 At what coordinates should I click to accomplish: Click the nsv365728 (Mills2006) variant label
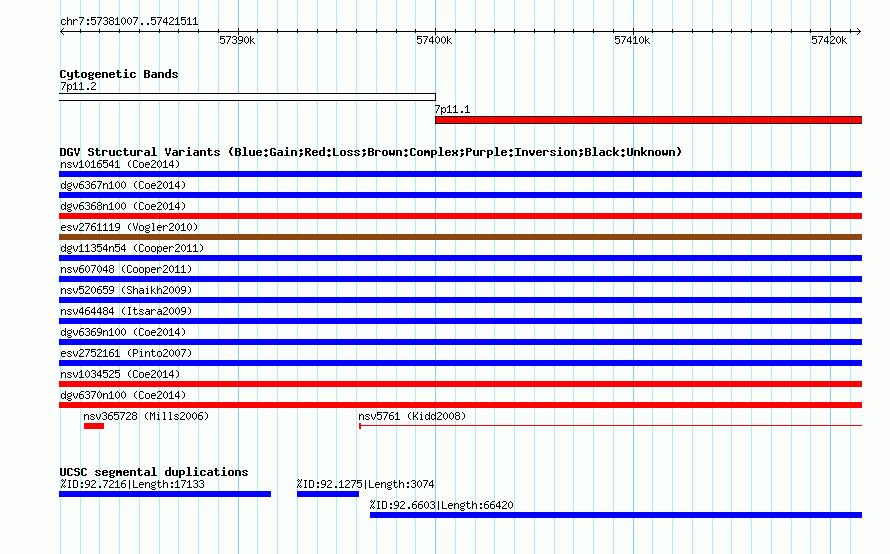pyautogui.click(x=146, y=416)
